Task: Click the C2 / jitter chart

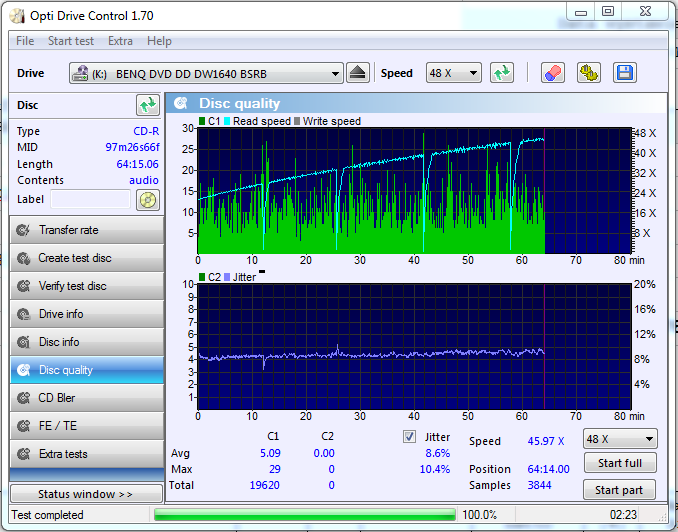Action: [414, 346]
